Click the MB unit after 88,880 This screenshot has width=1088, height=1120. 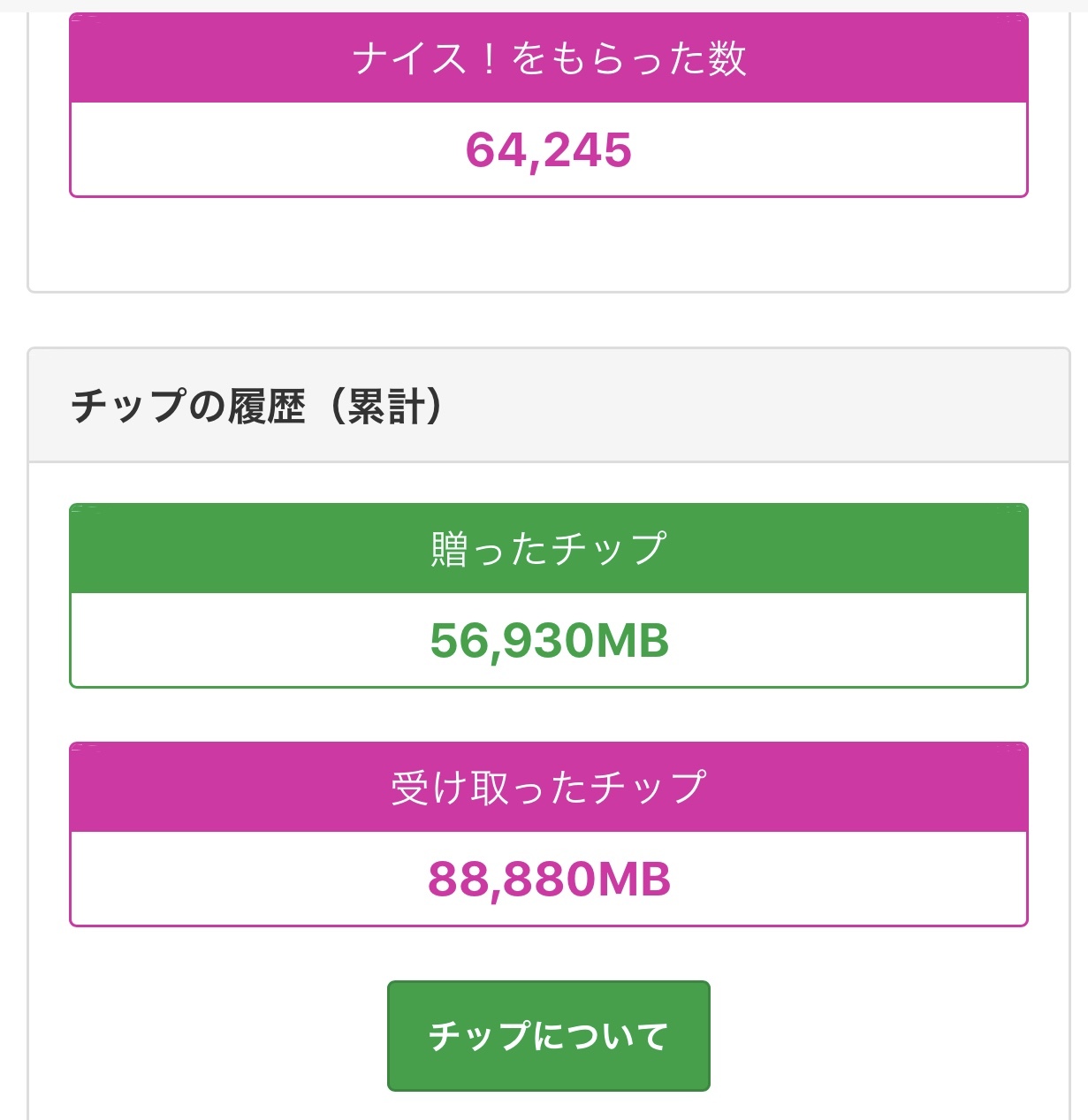point(633,880)
